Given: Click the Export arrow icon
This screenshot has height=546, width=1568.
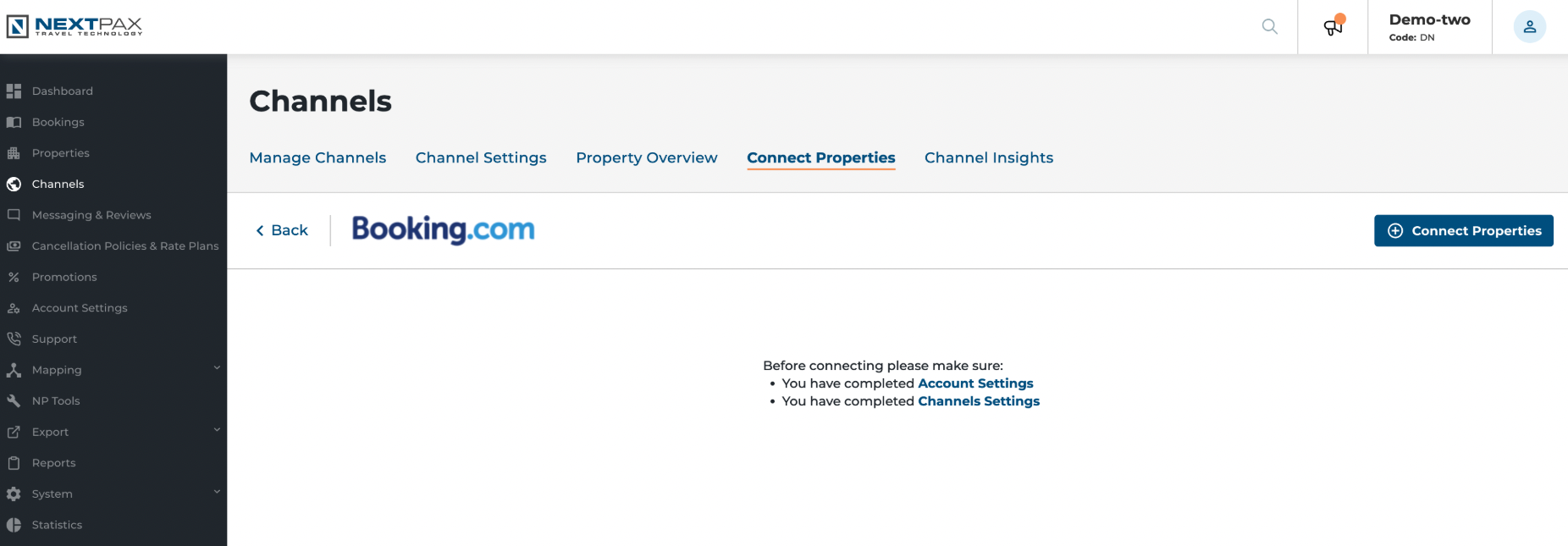Looking at the screenshot, I should (x=14, y=432).
